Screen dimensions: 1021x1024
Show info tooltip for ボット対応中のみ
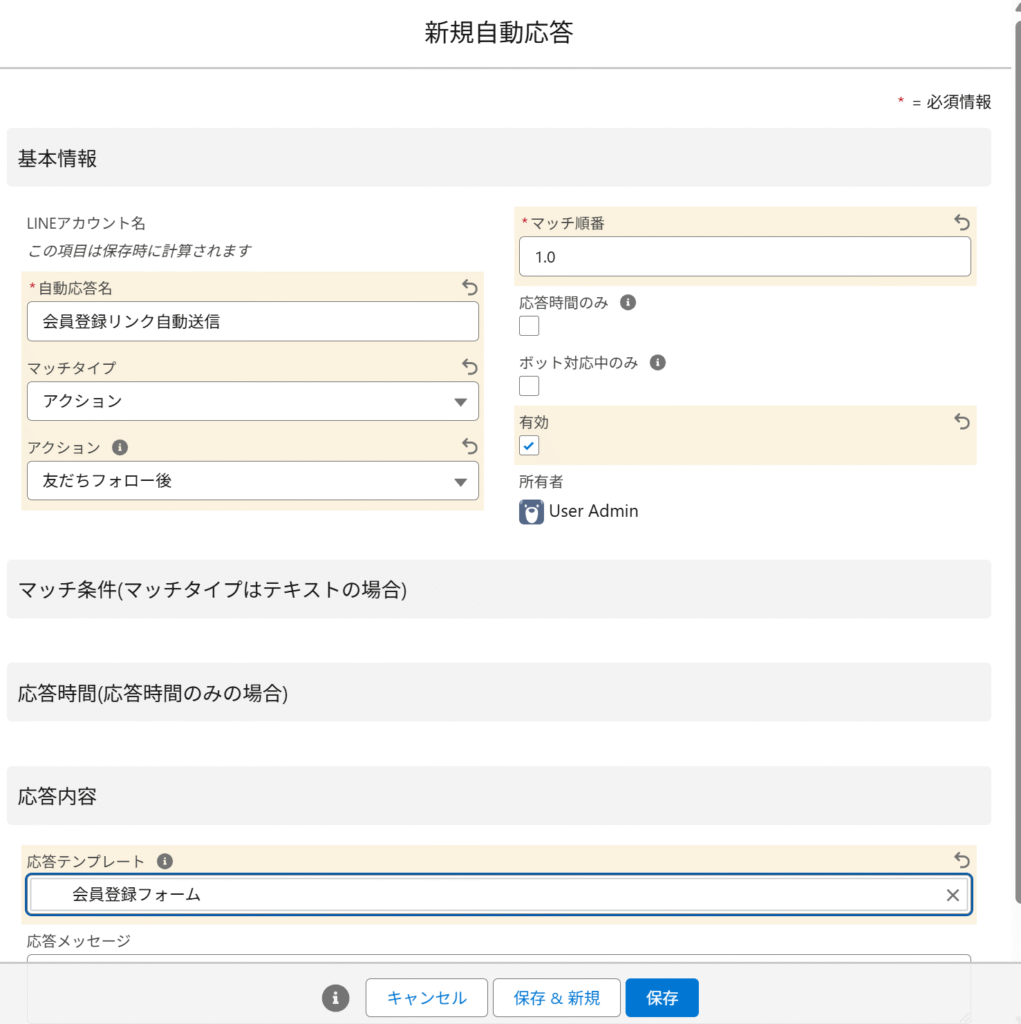[x=658, y=363]
